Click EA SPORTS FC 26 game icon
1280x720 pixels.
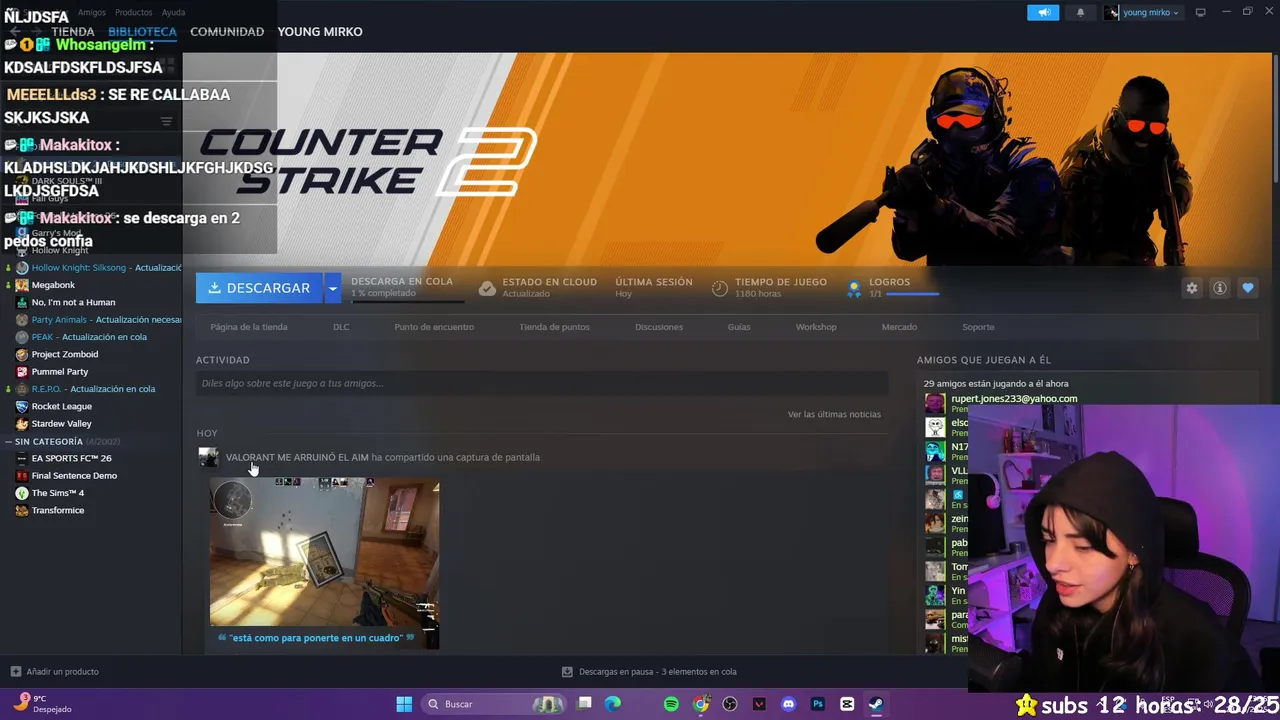[x=22, y=458]
